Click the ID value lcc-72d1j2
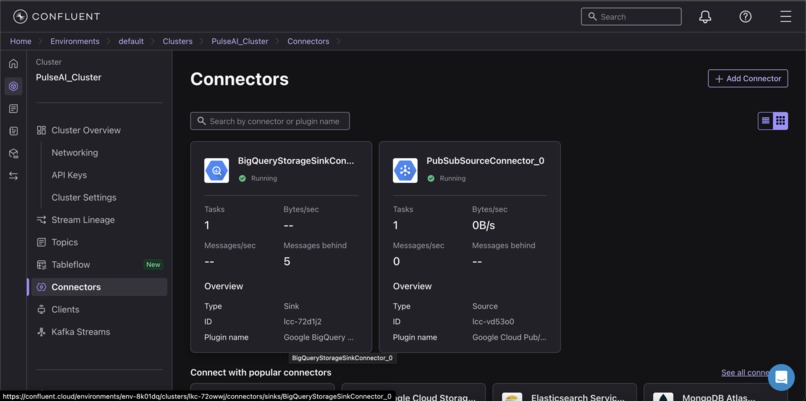This screenshot has height=401, width=806. [303, 321]
